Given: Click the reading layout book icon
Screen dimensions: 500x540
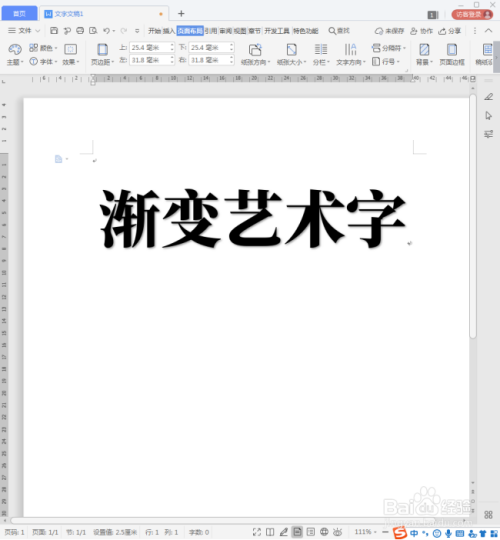Looking at the screenshot, I should tap(270, 532).
